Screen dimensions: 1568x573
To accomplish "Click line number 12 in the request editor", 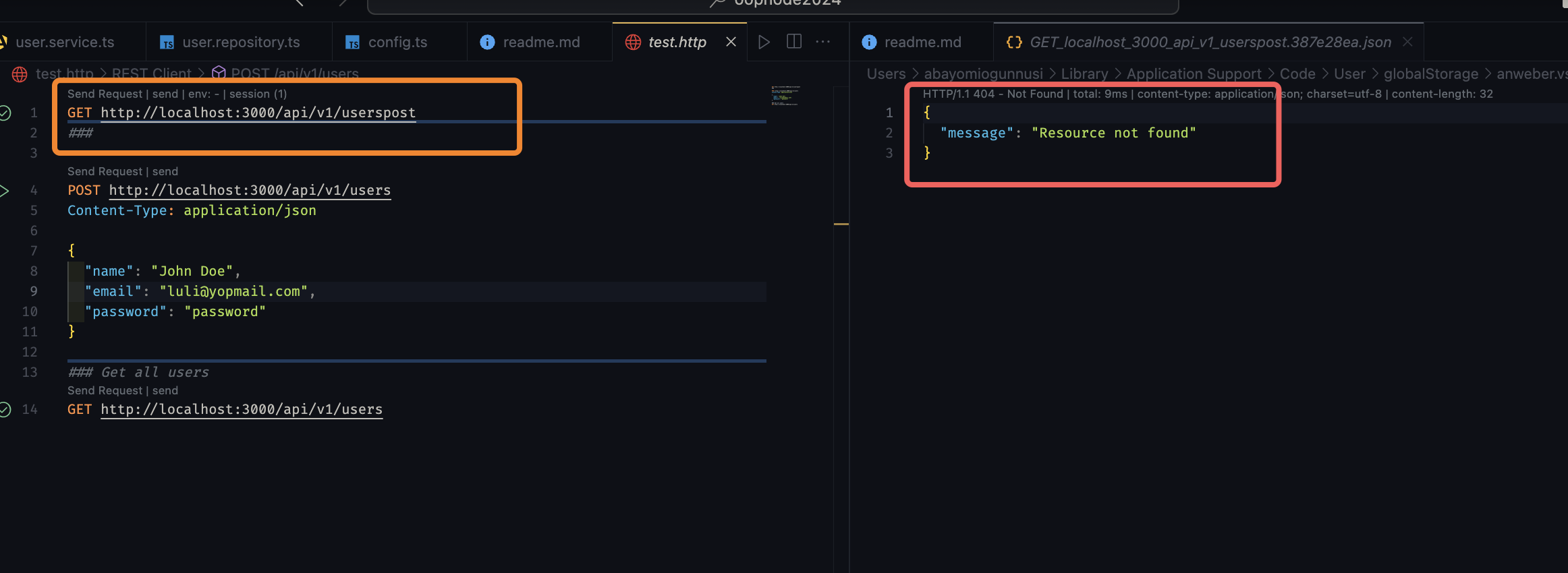I will 30,352.
